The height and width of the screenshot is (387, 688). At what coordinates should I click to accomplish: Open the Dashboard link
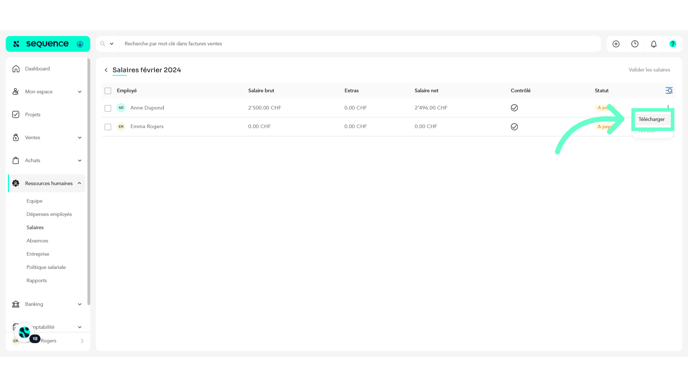tap(37, 69)
